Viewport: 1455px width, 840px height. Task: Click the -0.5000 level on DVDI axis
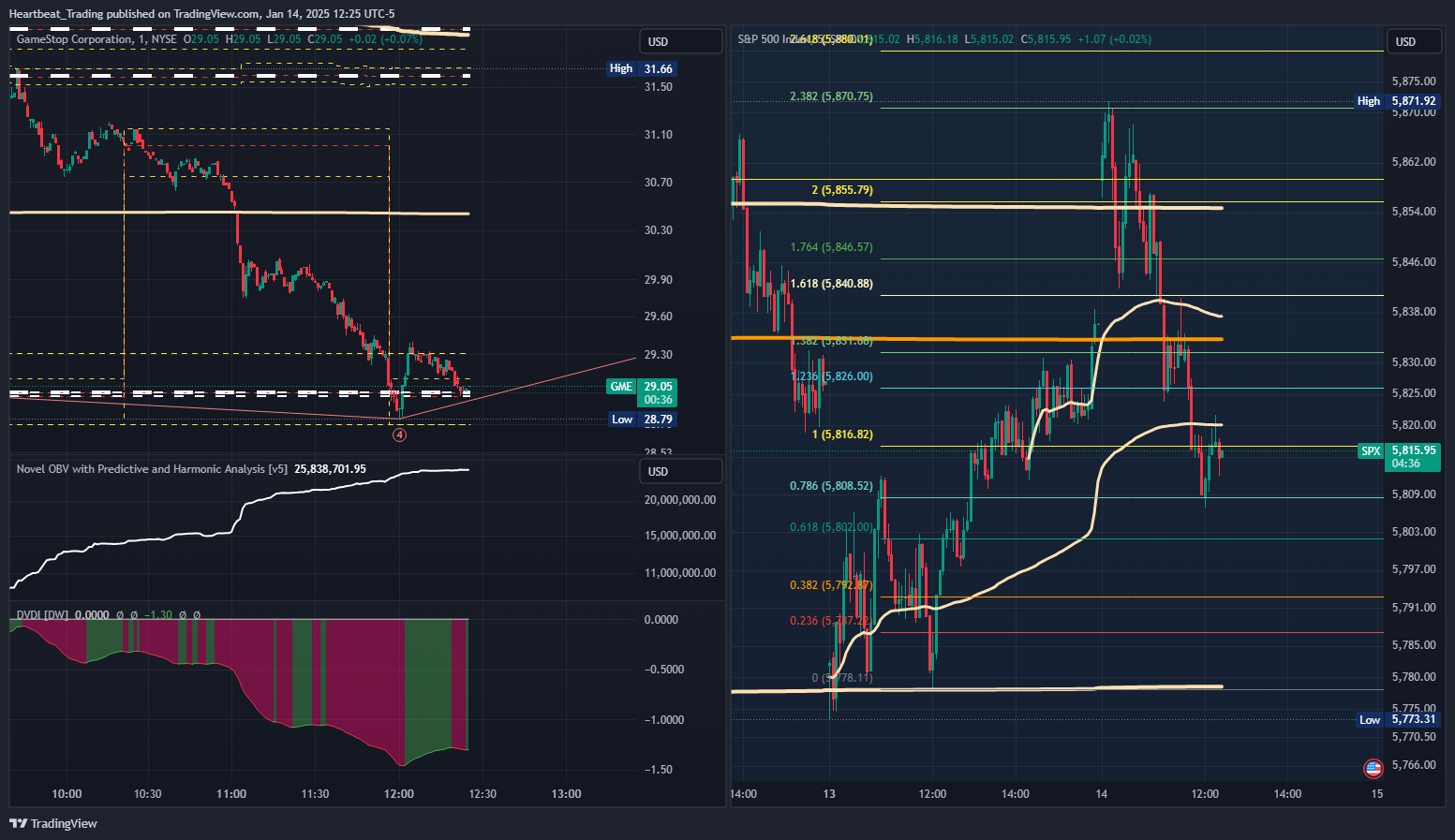click(x=665, y=670)
